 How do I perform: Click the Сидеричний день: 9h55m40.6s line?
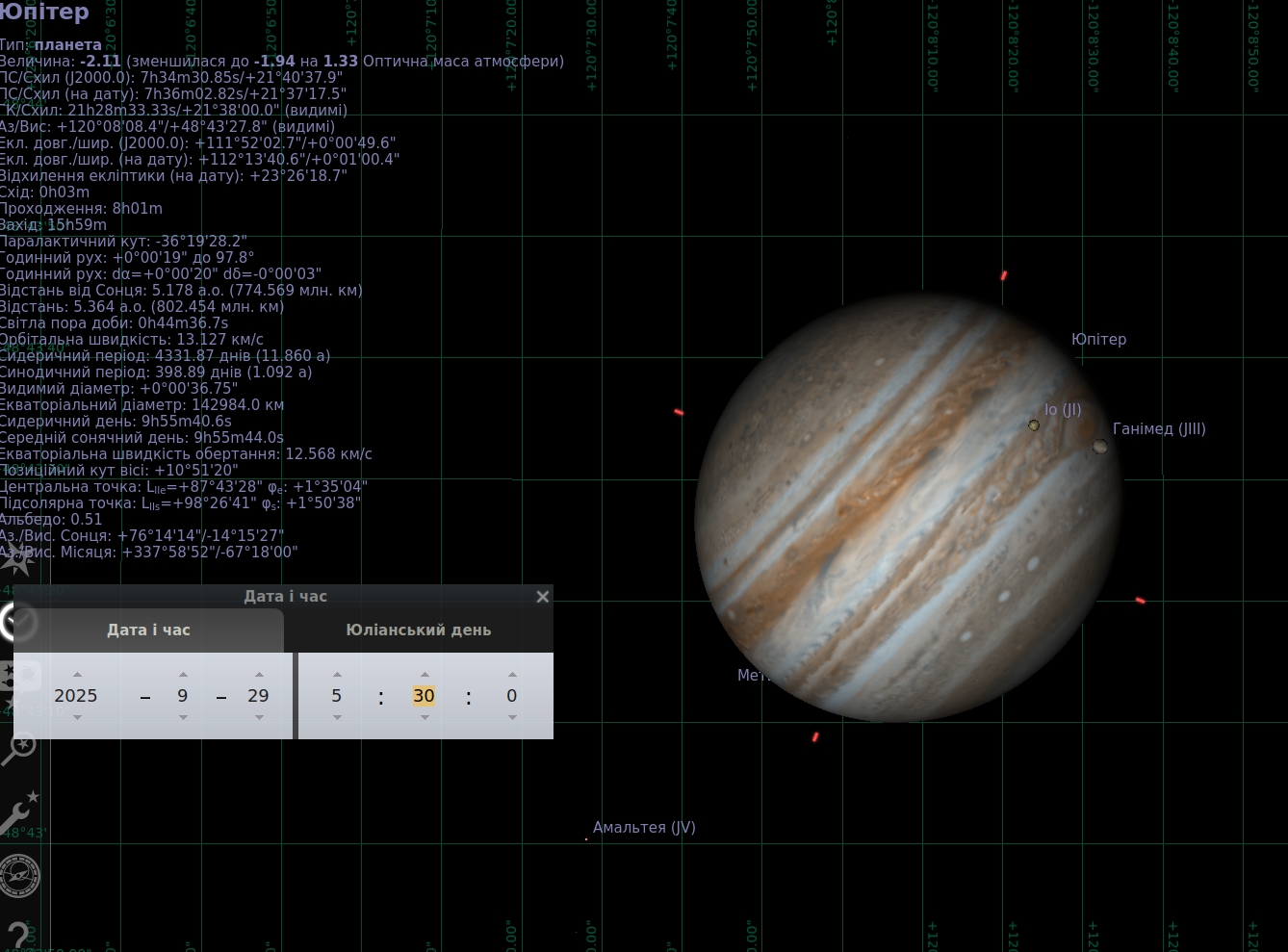click(116, 422)
